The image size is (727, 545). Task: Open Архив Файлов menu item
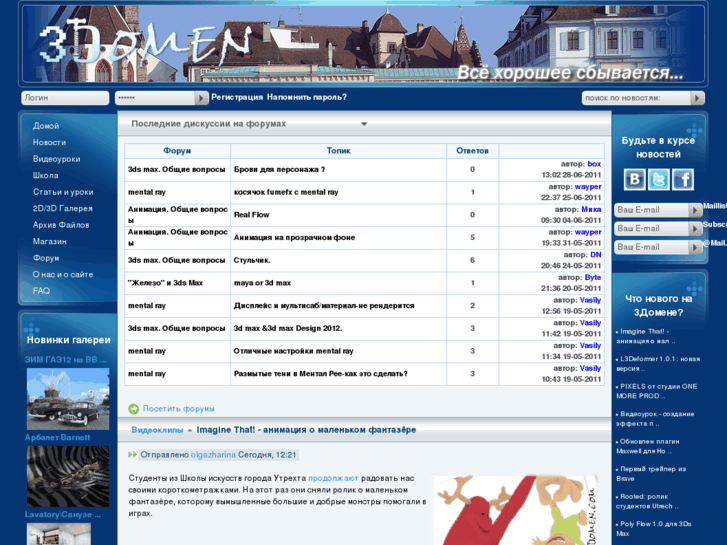point(61,225)
